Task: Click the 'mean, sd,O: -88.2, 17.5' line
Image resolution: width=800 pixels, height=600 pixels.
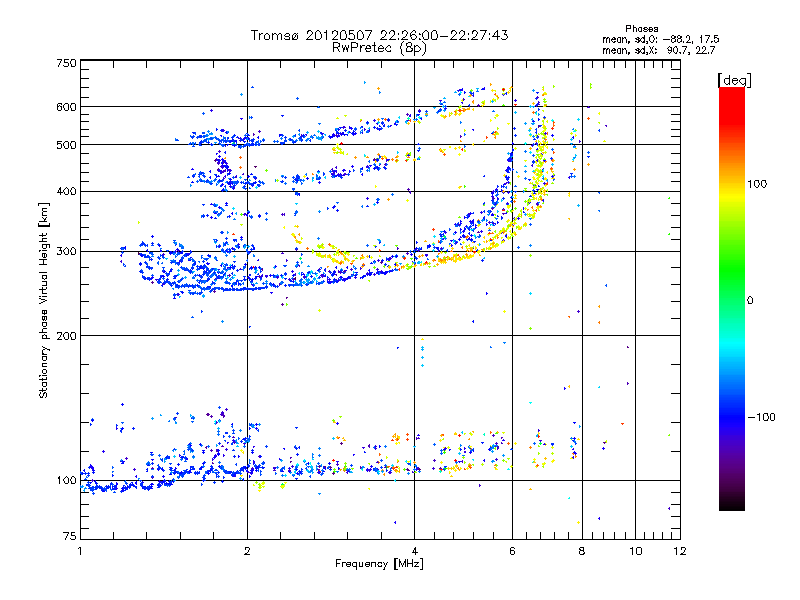Action: pyautogui.click(x=661, y=39)
